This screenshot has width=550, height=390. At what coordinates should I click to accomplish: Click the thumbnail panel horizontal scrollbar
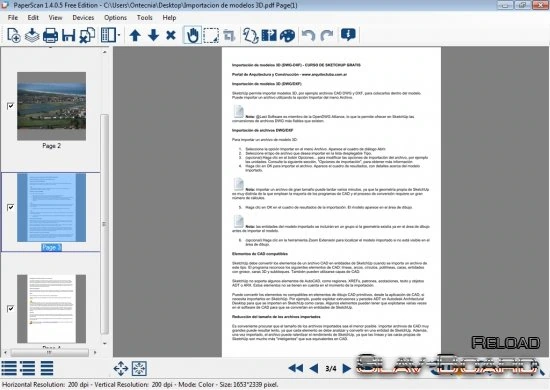coord(49,352)
